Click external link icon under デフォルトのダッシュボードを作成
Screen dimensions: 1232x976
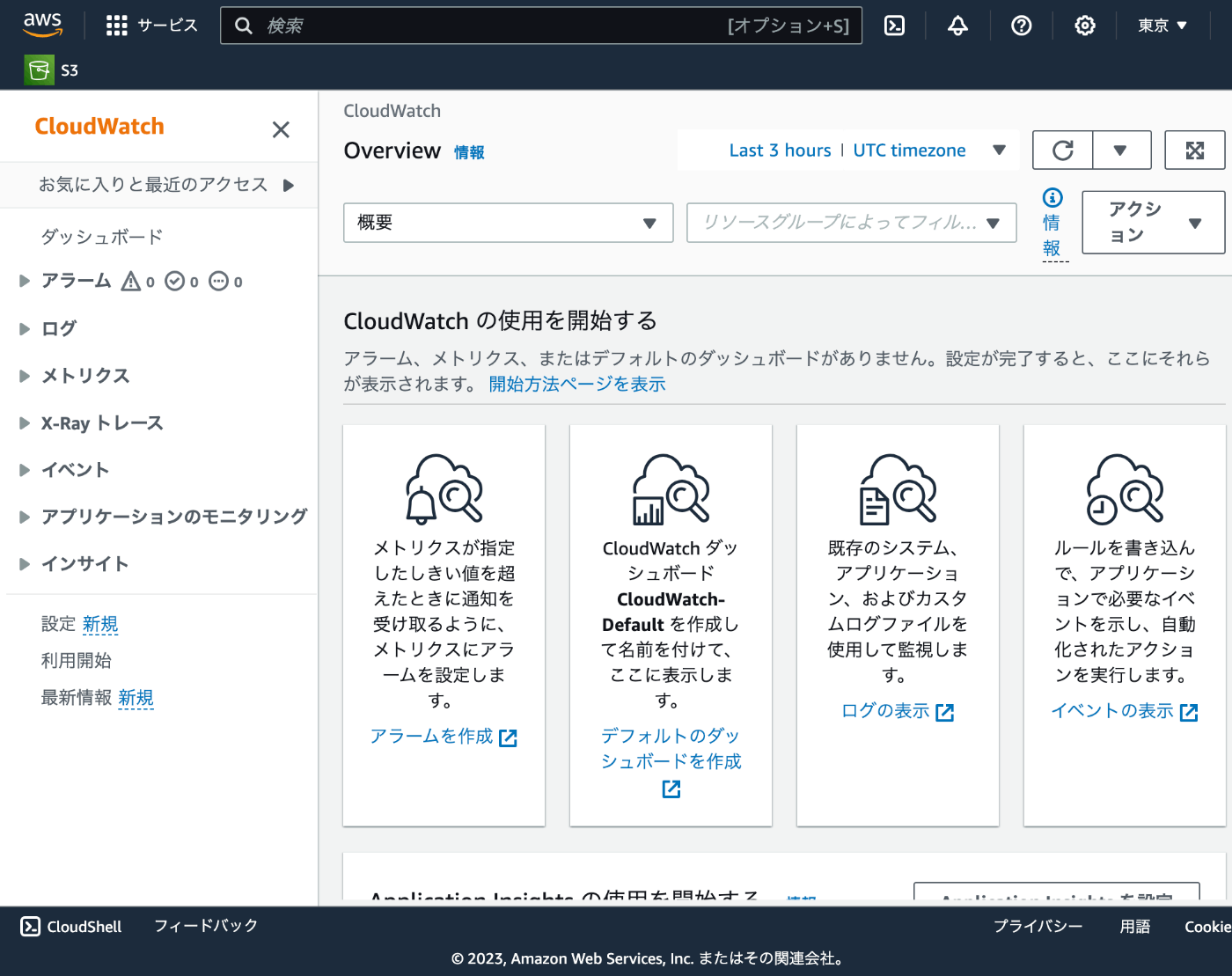[671, 789]
